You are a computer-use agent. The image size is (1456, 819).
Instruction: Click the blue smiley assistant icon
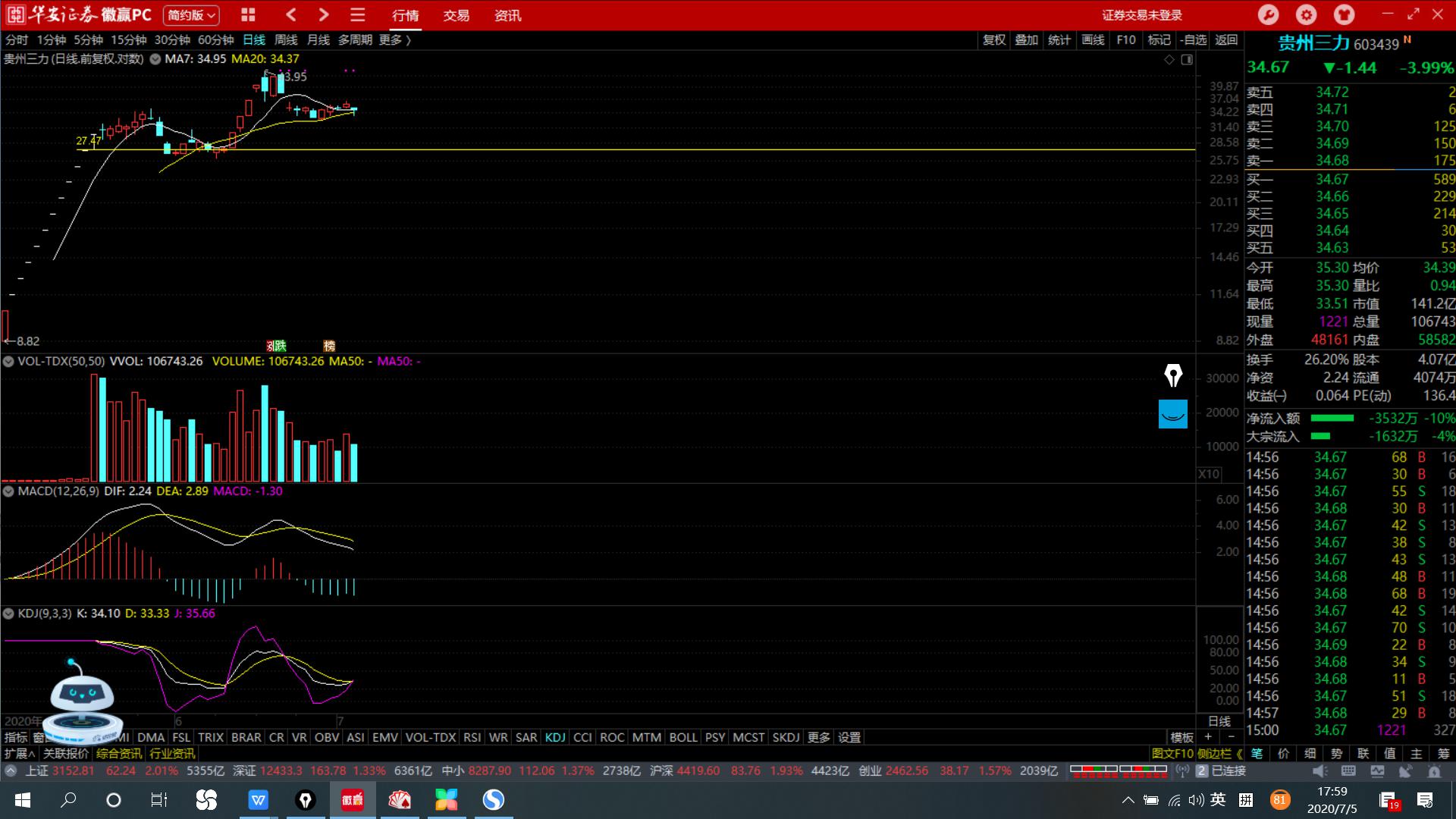[x=1172, y=414]
